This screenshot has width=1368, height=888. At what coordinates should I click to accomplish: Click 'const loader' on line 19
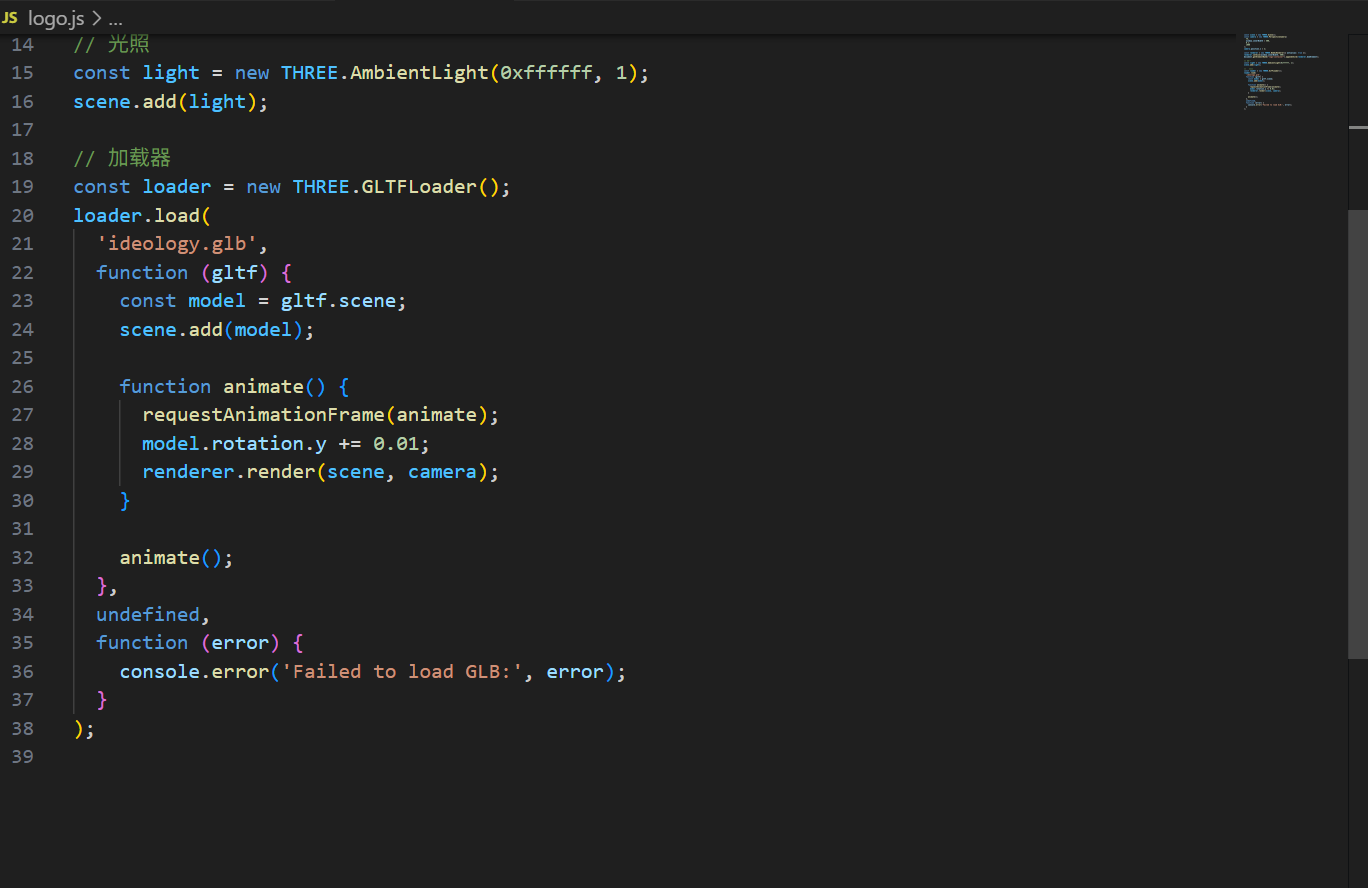tap(142, 187)
